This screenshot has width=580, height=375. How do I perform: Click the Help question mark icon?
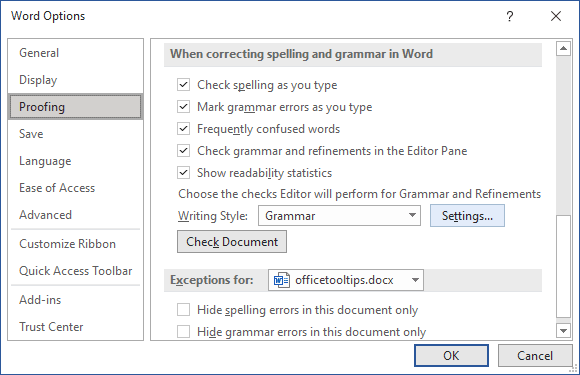coord(510,16)
